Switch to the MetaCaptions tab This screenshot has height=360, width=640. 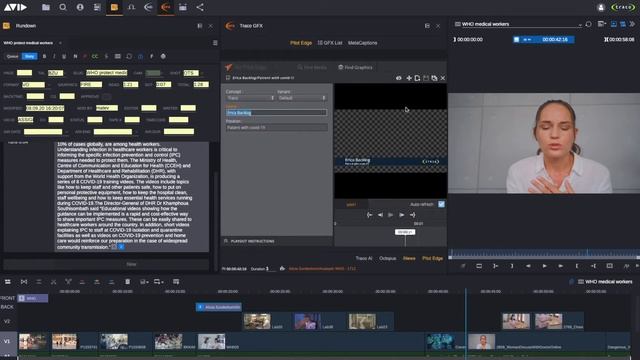point(362,43)
